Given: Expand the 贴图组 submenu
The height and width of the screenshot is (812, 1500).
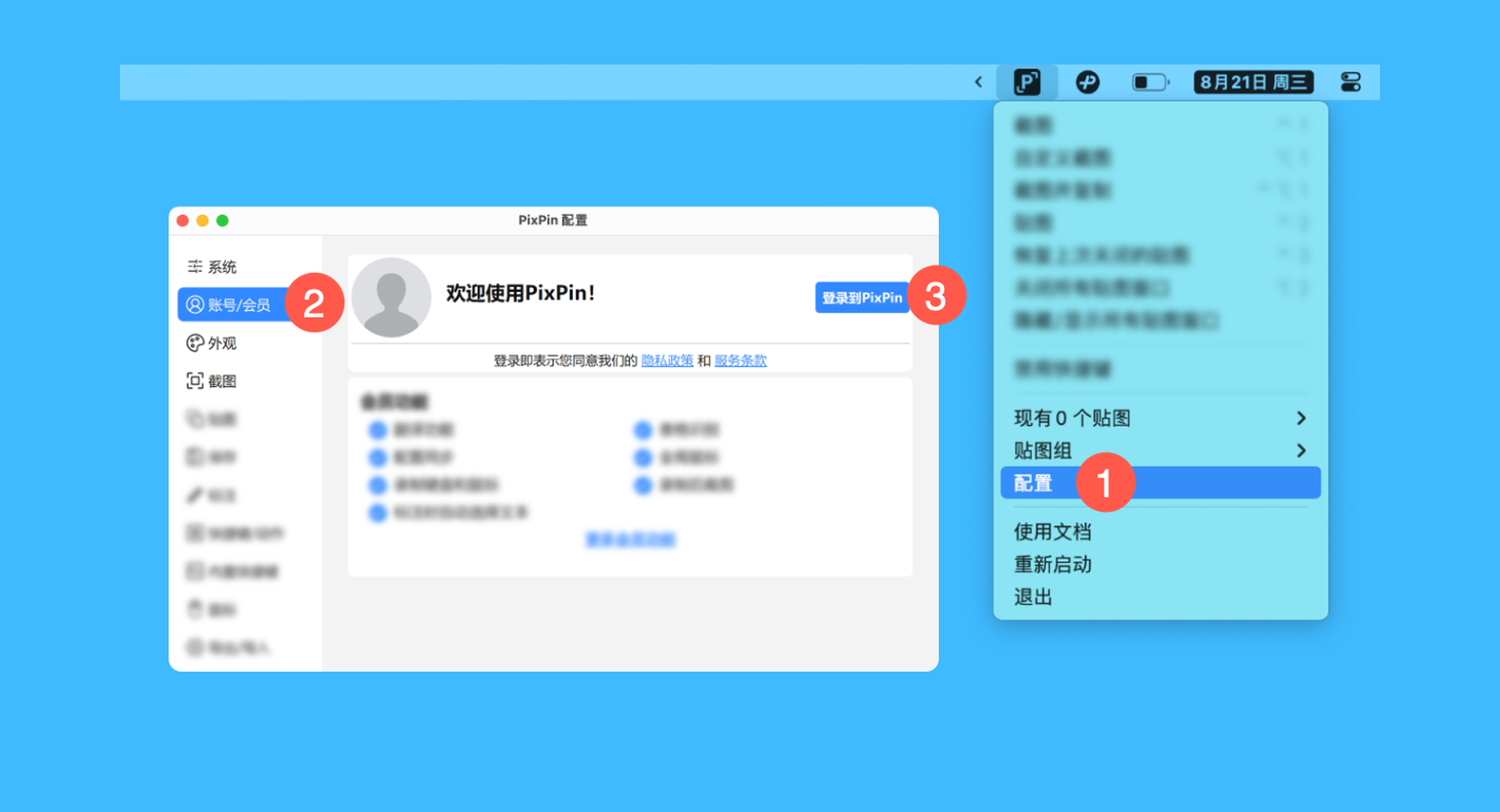Looking at the screenshot, I should click(1160, 450).
